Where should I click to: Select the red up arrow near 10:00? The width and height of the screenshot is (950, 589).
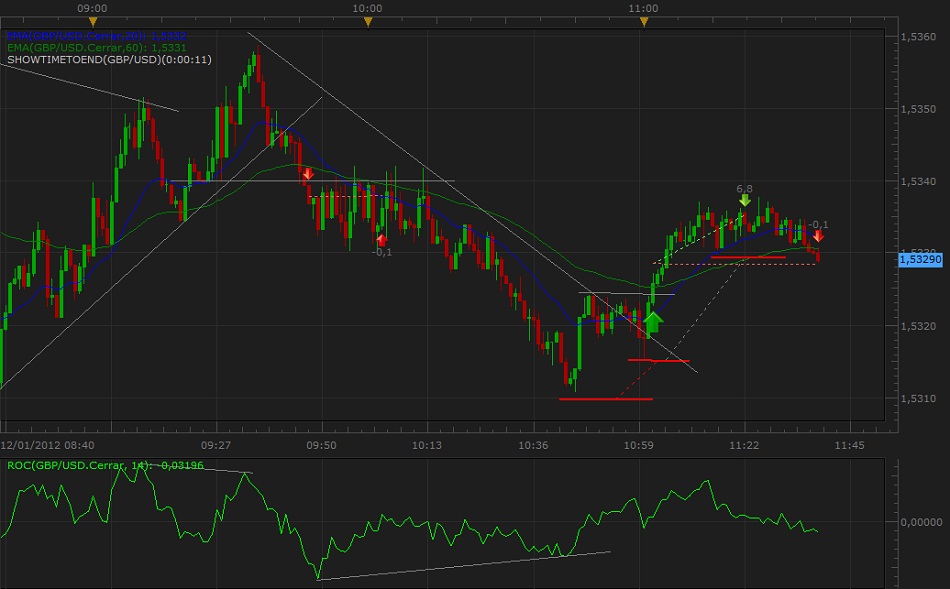[x=381, y=238]
